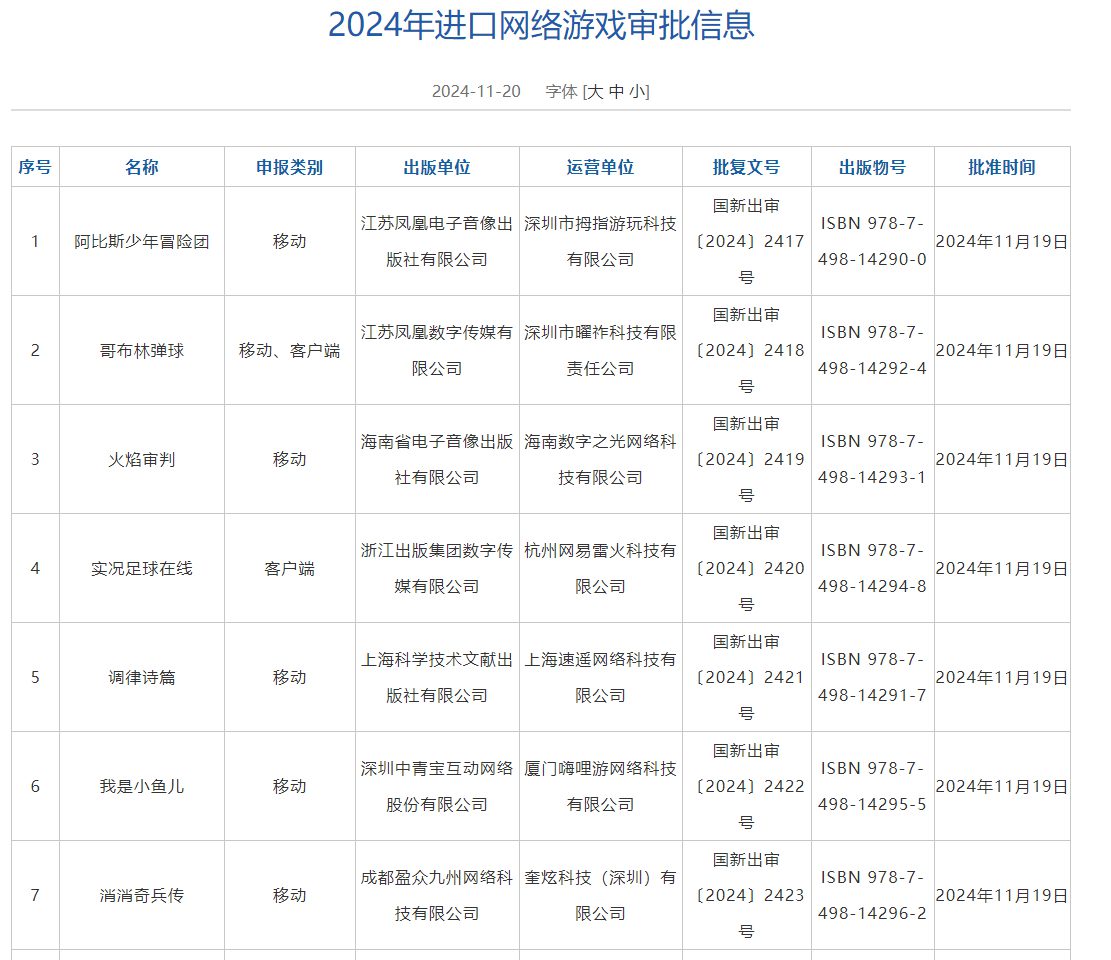Click the 批准时间 column header
The image size is (1111, 960).
(1001, 167)
